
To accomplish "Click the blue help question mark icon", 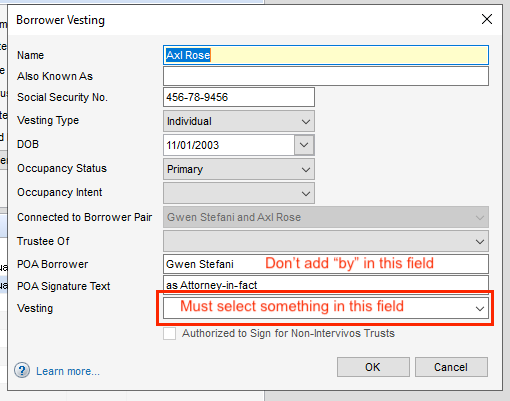I will coord(22,370).
